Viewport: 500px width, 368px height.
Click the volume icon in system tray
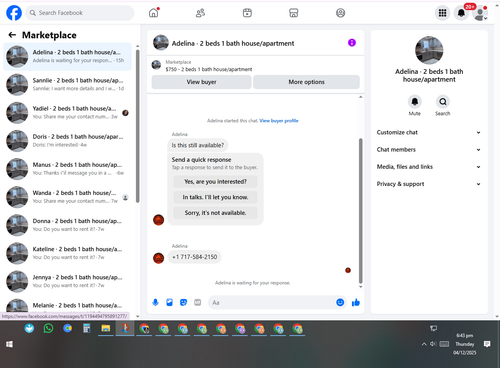pyautogui.click(x=433, y=344)
